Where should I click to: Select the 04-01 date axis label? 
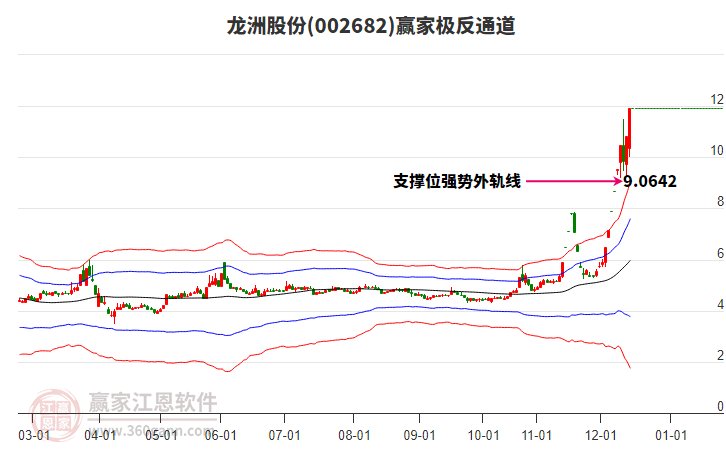click(100, 436)
